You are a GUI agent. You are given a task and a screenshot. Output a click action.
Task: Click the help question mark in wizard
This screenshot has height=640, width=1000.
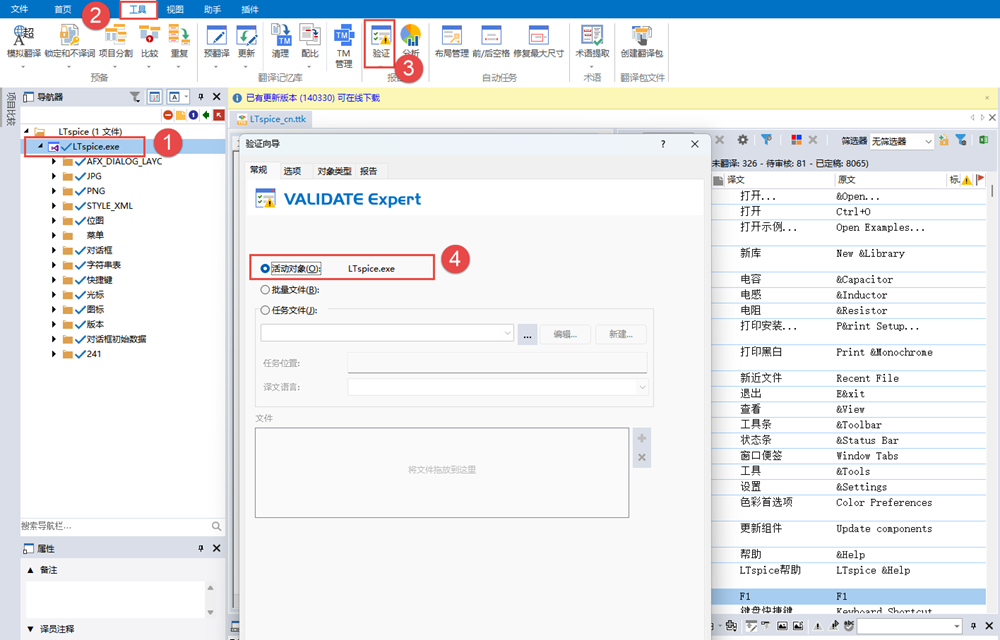663,144
